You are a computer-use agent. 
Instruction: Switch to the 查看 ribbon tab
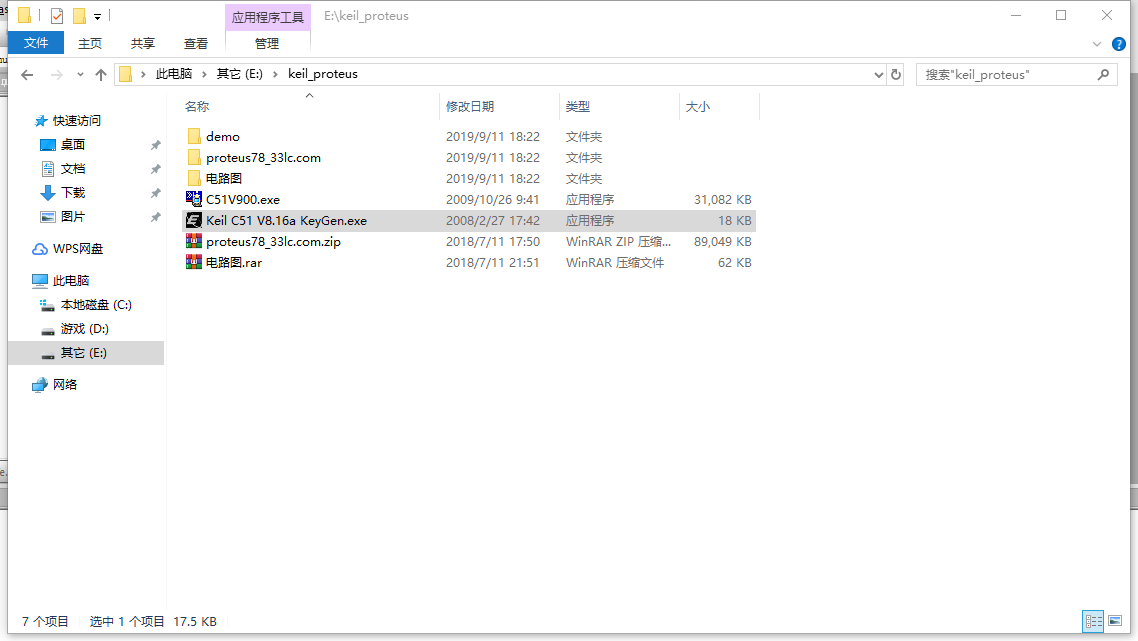[196, 44]
